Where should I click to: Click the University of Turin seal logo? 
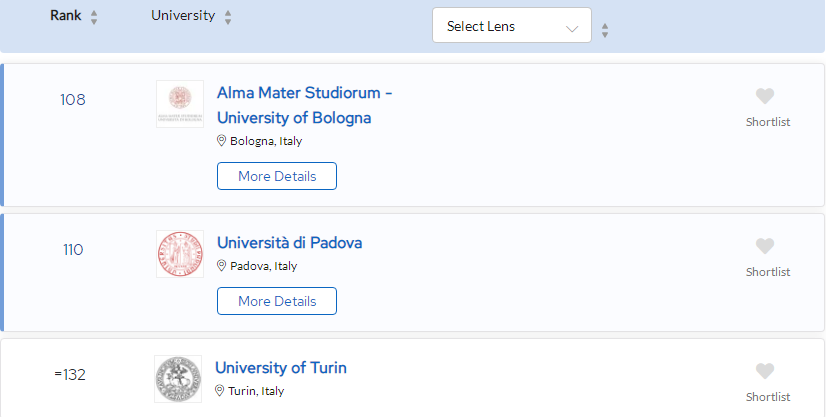coord(178,379)
